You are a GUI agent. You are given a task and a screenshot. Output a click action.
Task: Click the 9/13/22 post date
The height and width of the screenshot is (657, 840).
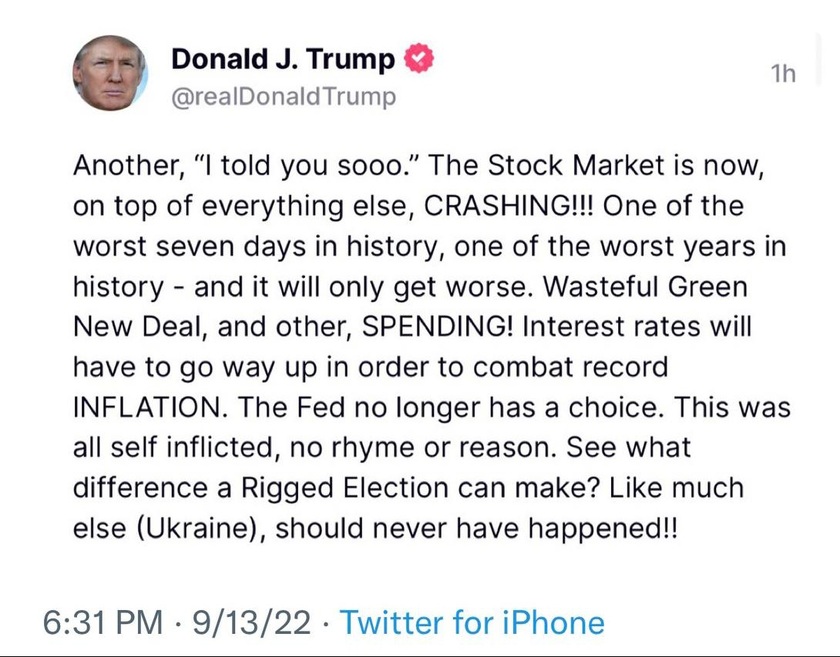(x=251, y=623)
